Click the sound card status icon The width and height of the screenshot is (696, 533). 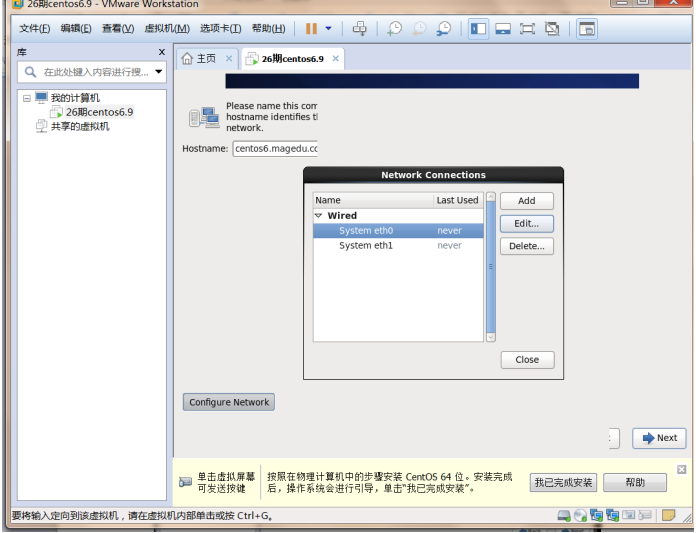[629, 515]
